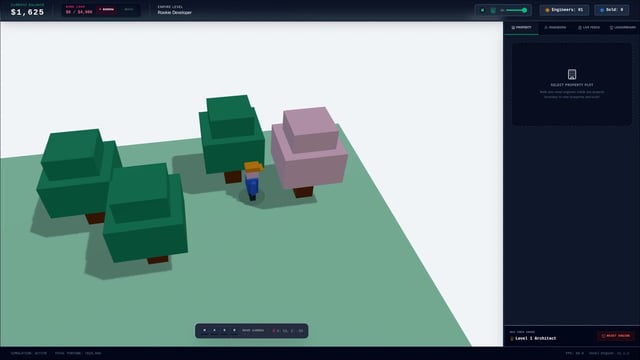Click the round green sound icon
The height and width of the screenshot is (360, 640).
click(x=482, y=10)
